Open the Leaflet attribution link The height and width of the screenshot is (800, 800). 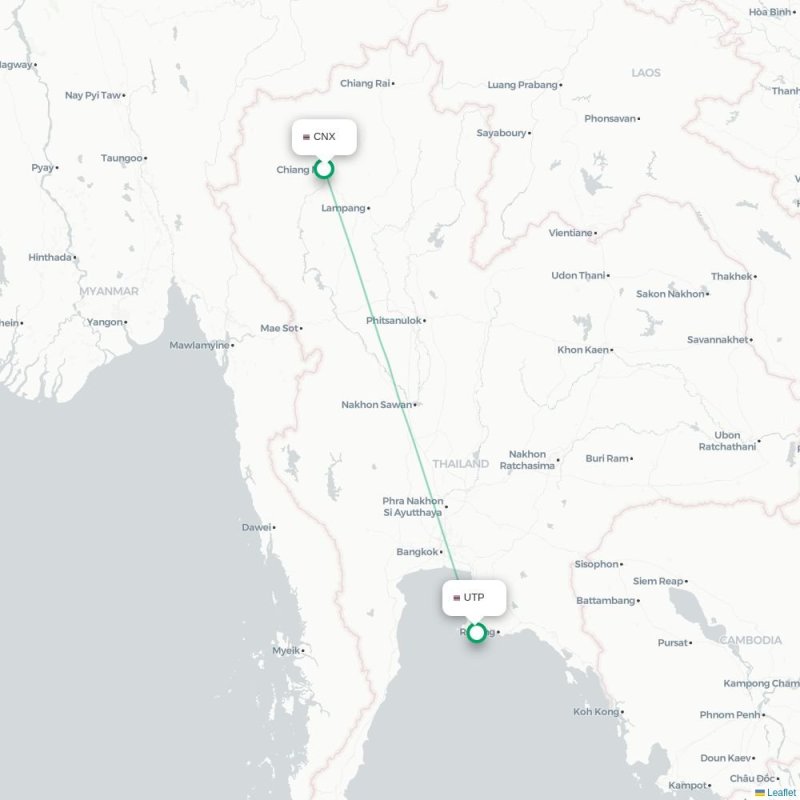click(x=783, y=792)
